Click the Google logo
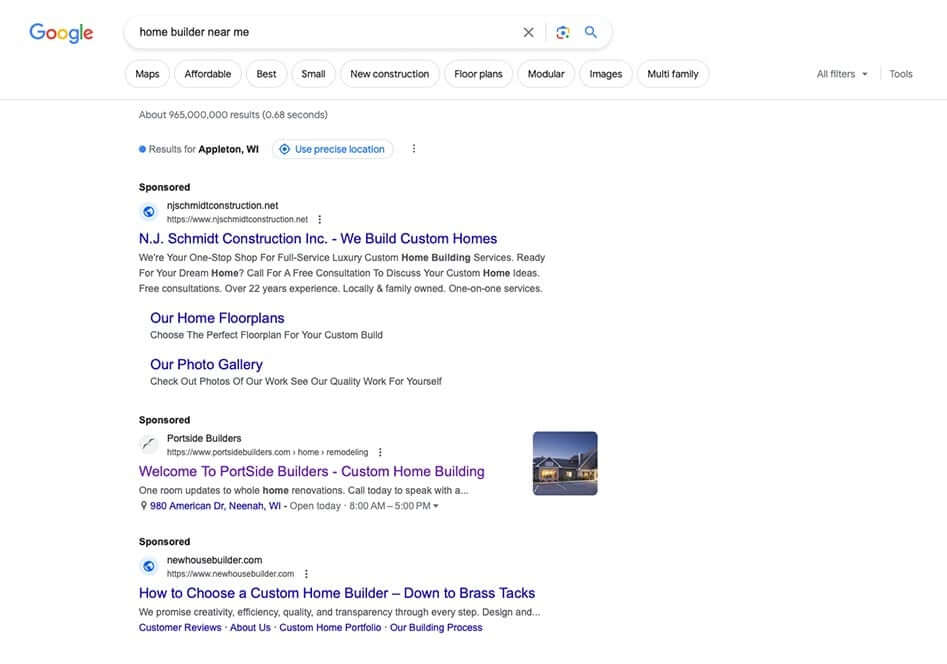Screen dimensions: 947x664 click(x=61, y=32)
